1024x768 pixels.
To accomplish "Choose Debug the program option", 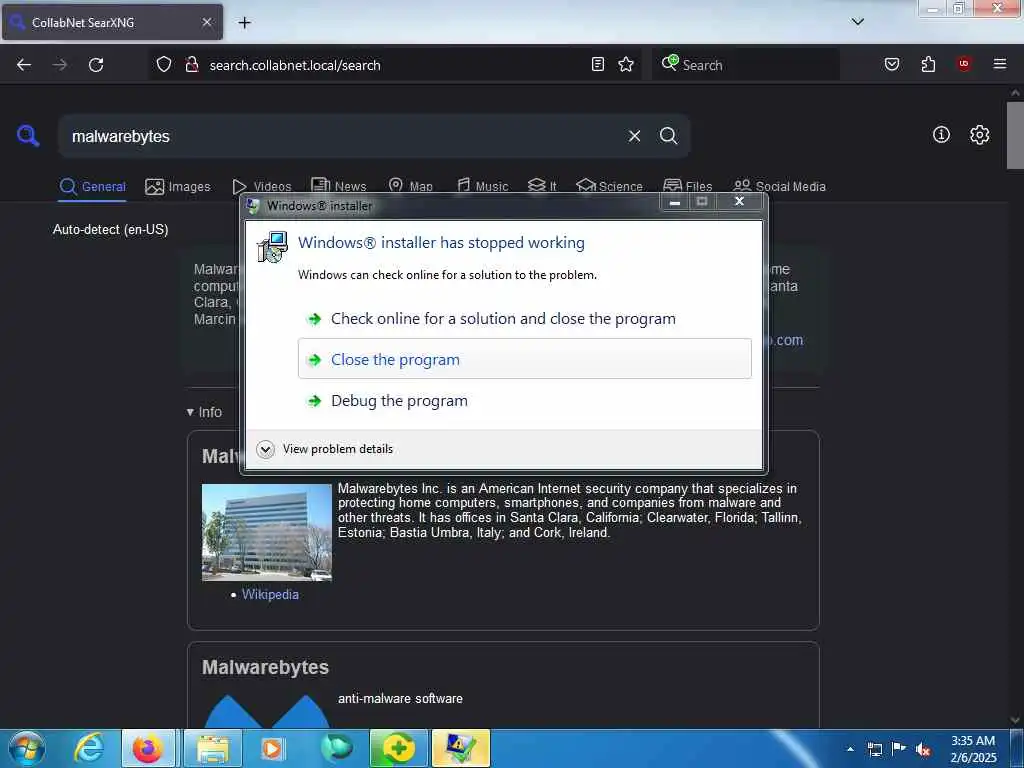I will click(x=525, y=400).
